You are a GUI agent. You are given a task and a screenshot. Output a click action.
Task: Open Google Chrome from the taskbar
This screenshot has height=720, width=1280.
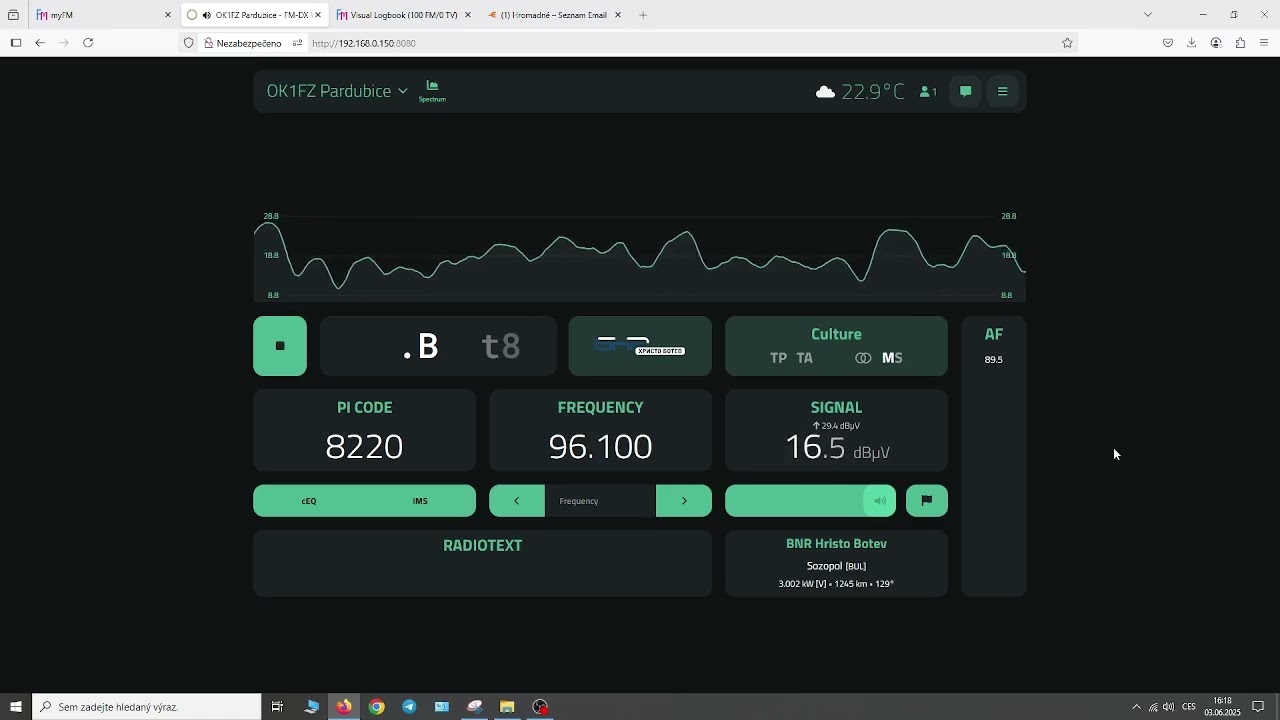376,707
